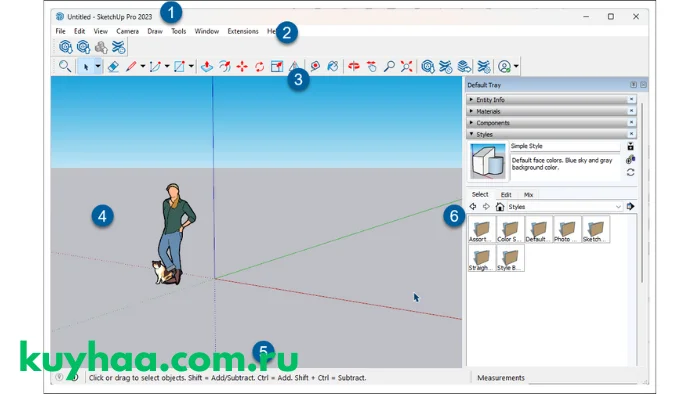
Task: Open the signed-in account icon
Action: pos(504,66)
